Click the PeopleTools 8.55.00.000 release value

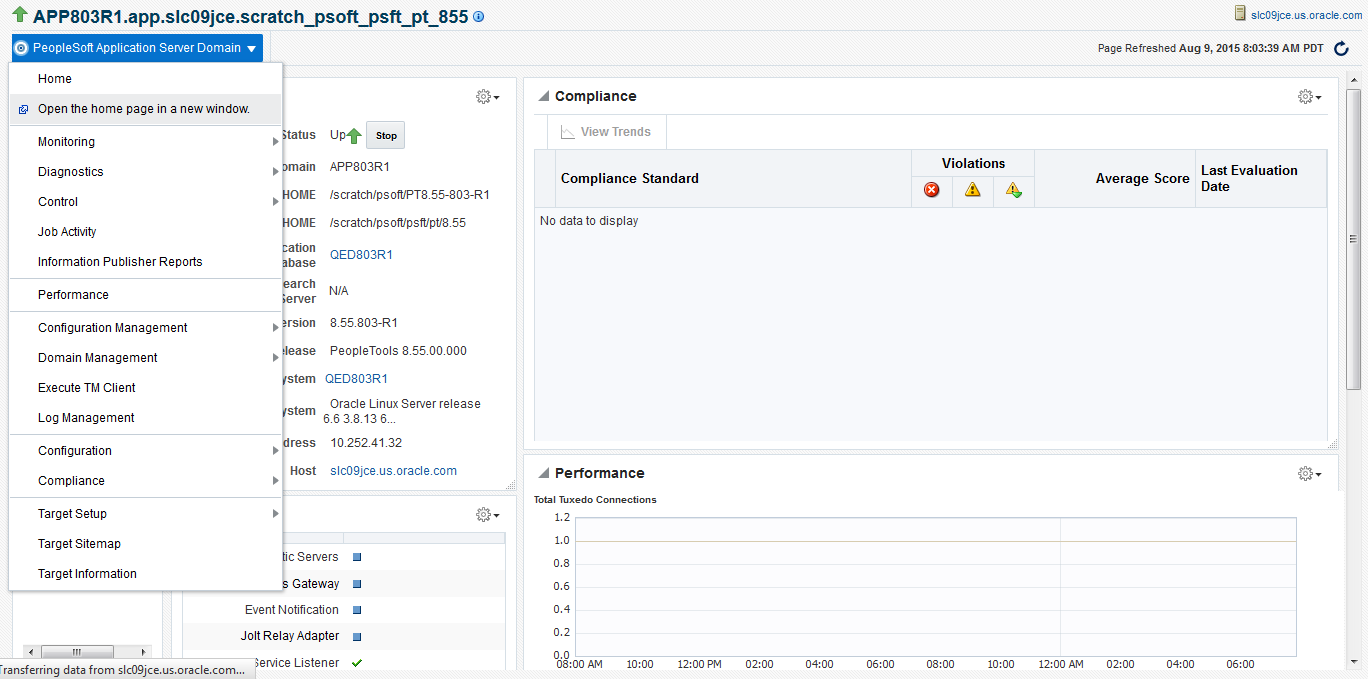[x=398, y=351]
